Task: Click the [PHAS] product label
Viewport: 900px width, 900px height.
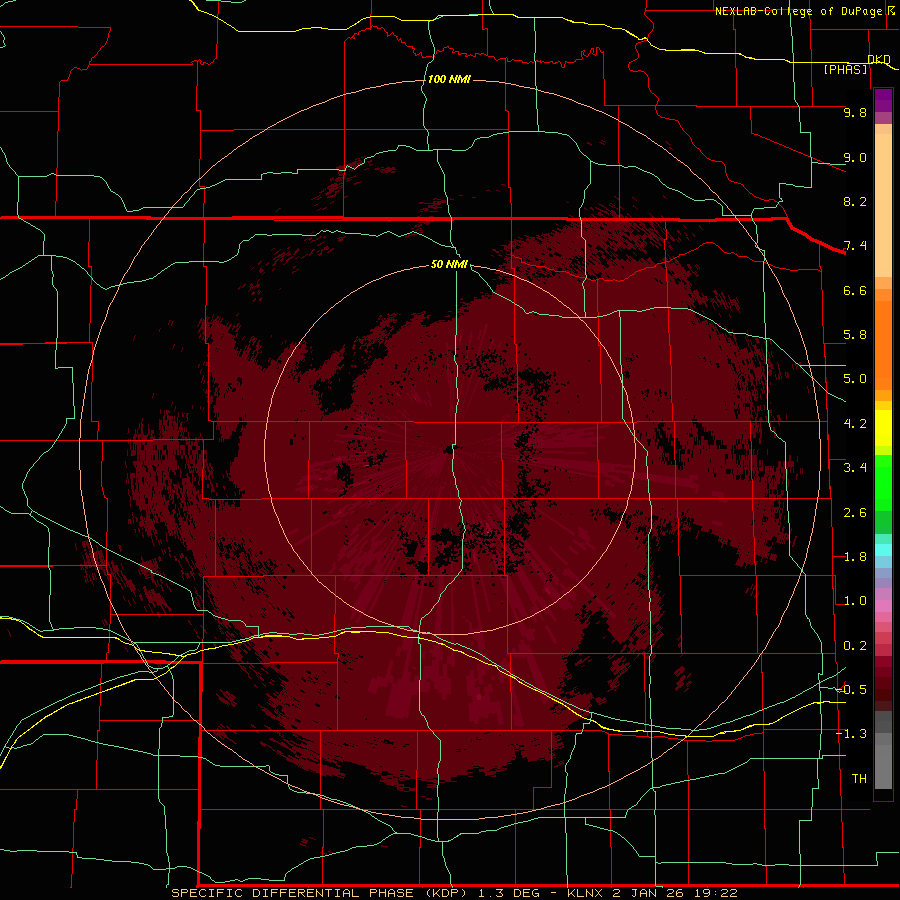Action: pyautogui.click(x=845, y=69)
